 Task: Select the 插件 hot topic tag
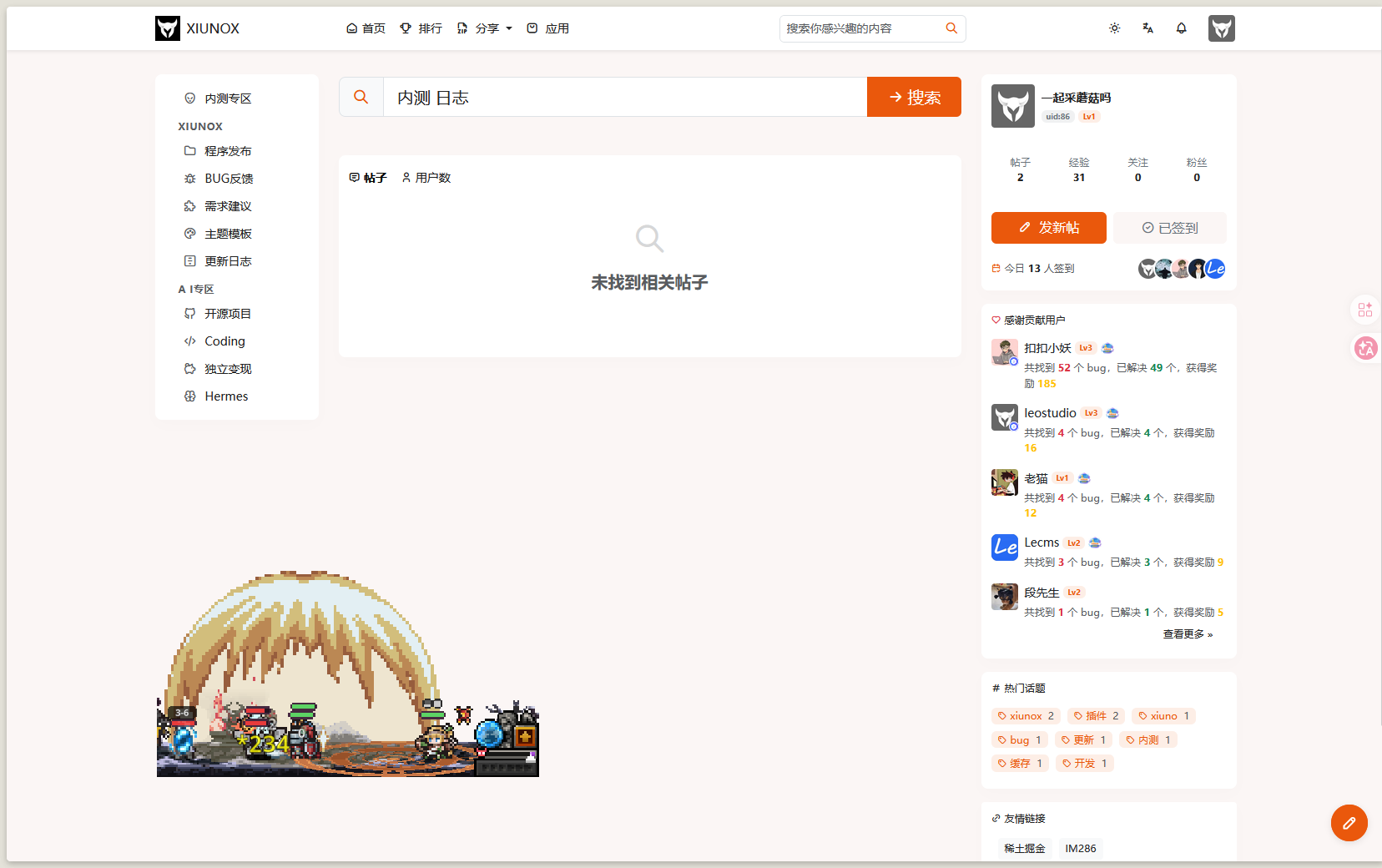1096,716
